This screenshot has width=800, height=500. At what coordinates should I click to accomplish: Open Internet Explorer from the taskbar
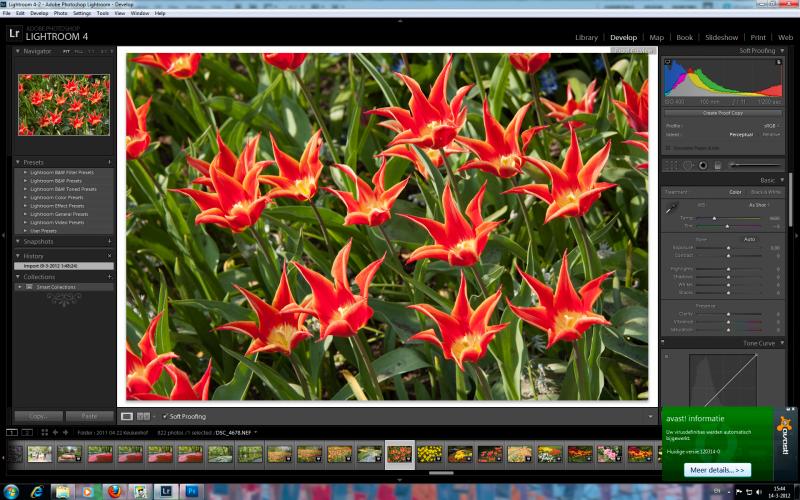click(37, 492)
